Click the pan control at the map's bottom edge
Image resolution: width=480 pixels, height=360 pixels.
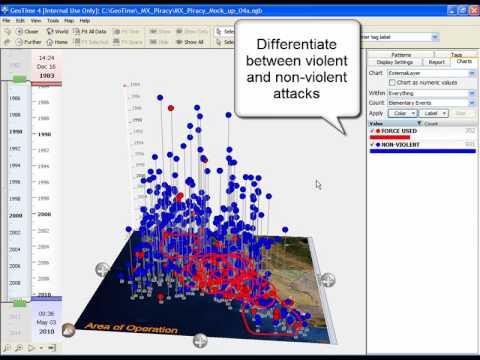click(x=200, y=340)
